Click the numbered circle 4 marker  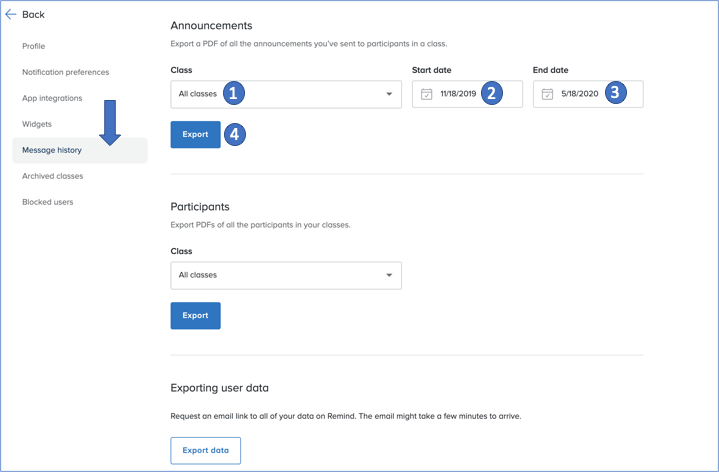tap(234, 134)
